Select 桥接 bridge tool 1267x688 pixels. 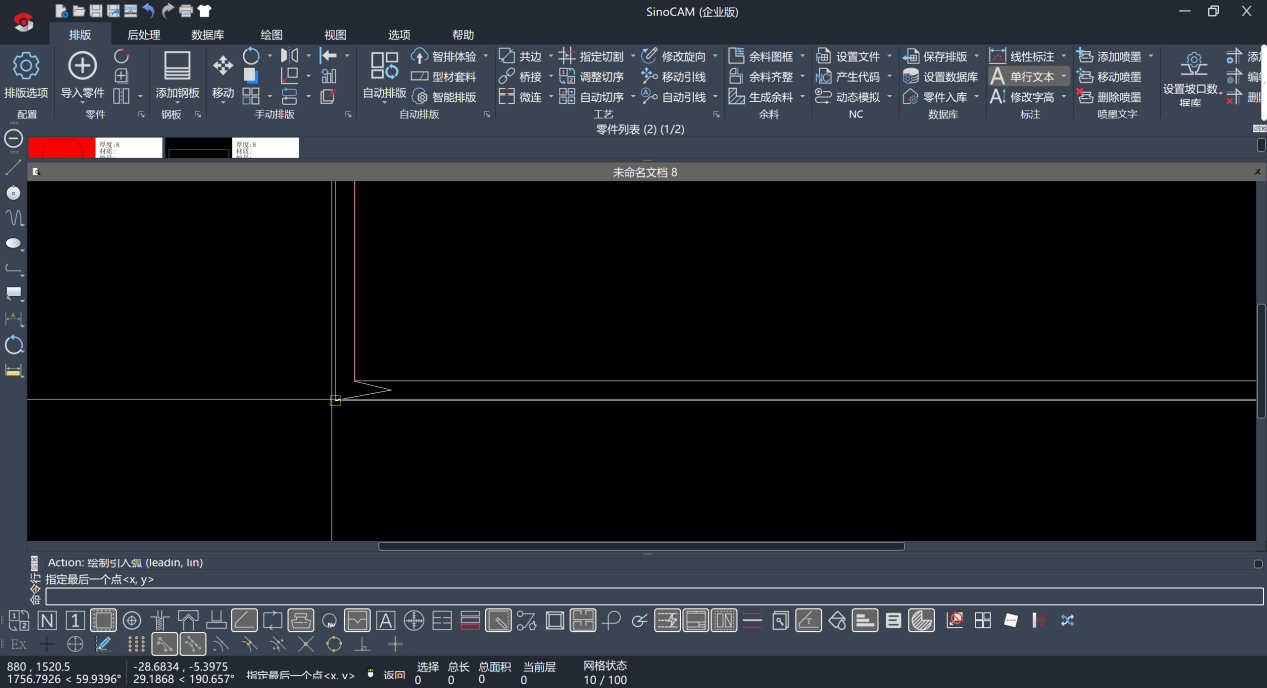(520, 77)
